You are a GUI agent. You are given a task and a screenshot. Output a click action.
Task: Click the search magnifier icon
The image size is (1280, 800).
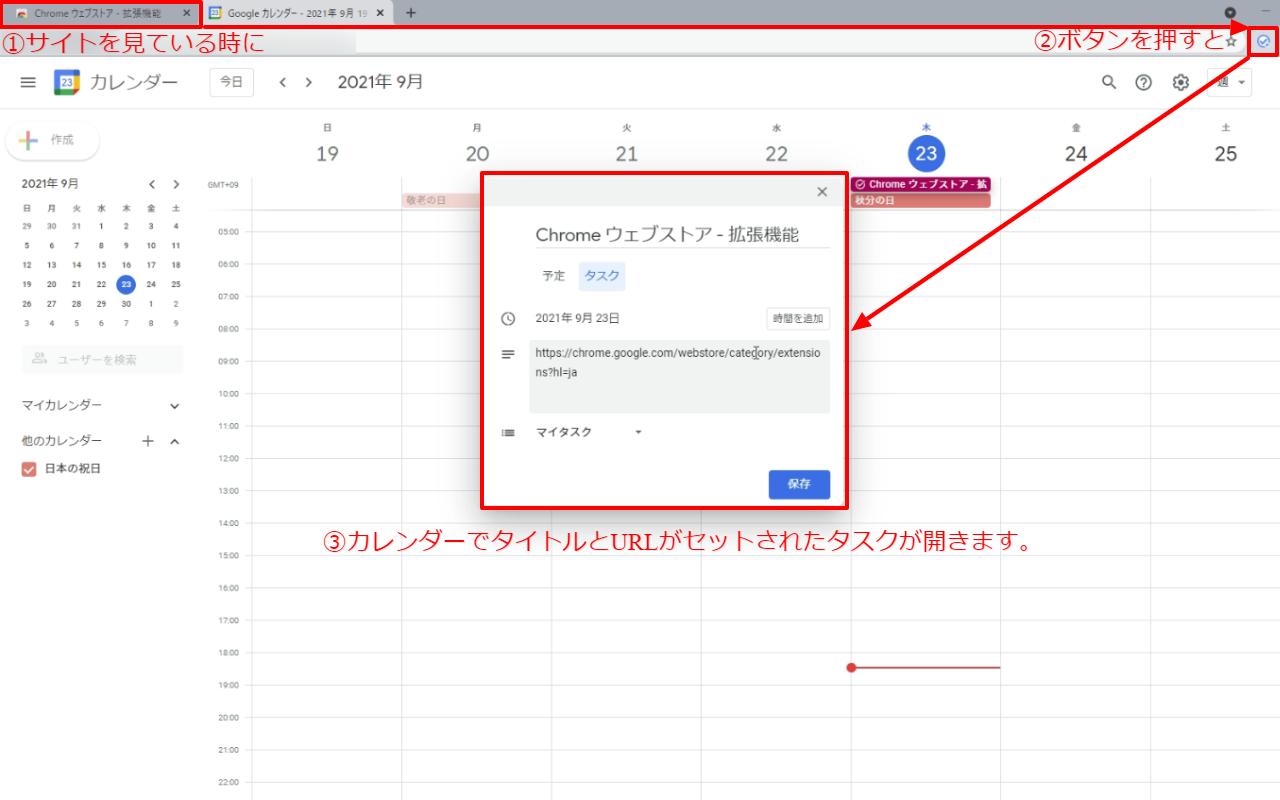pos(1108,82)
